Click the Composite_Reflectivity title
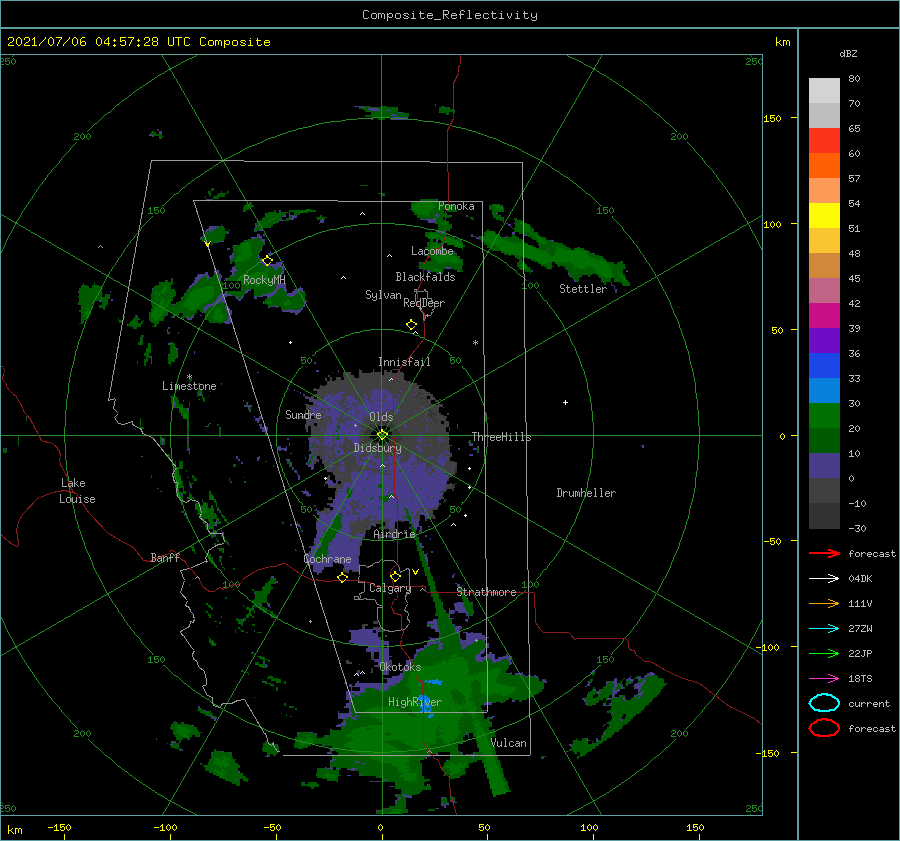The width and height of the screenshot is (900, 841). (x=450, y=15)
